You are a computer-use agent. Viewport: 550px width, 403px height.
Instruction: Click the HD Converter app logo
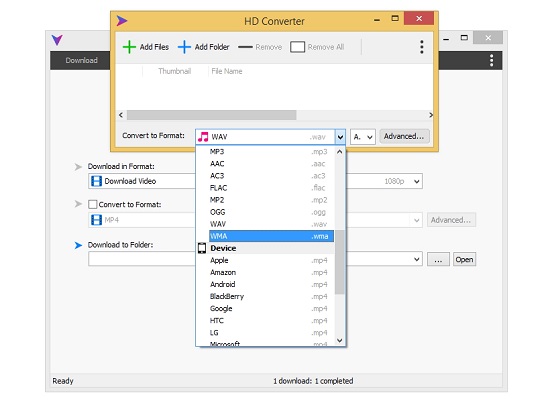tap(122, 21)
